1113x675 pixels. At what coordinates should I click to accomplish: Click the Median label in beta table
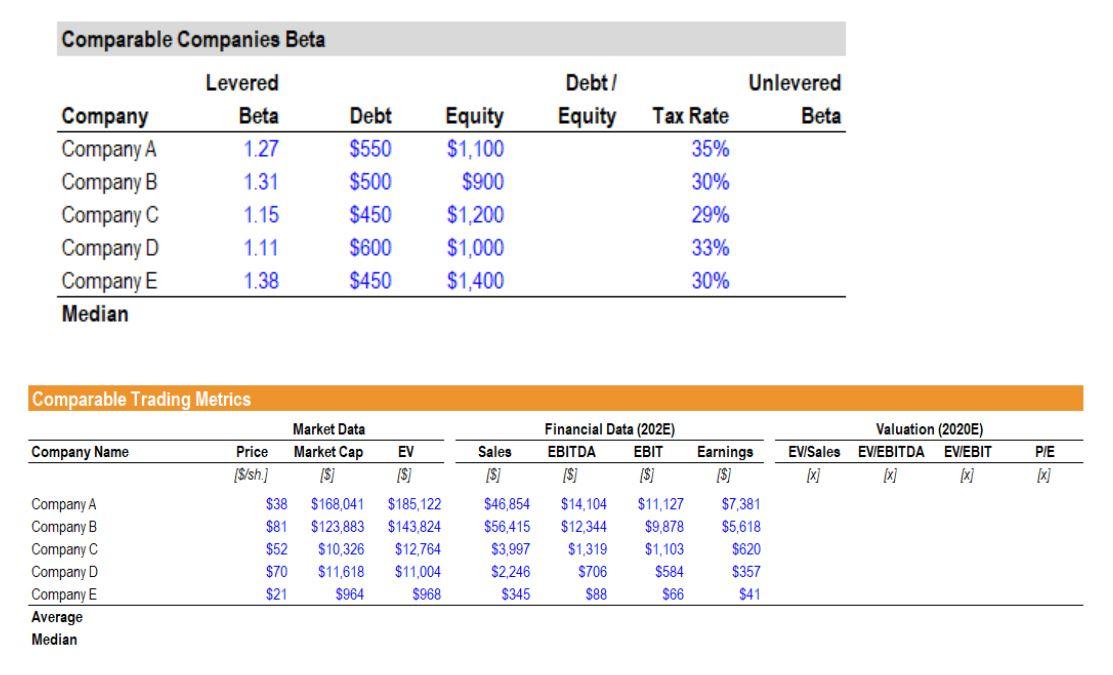coord(95,314)
